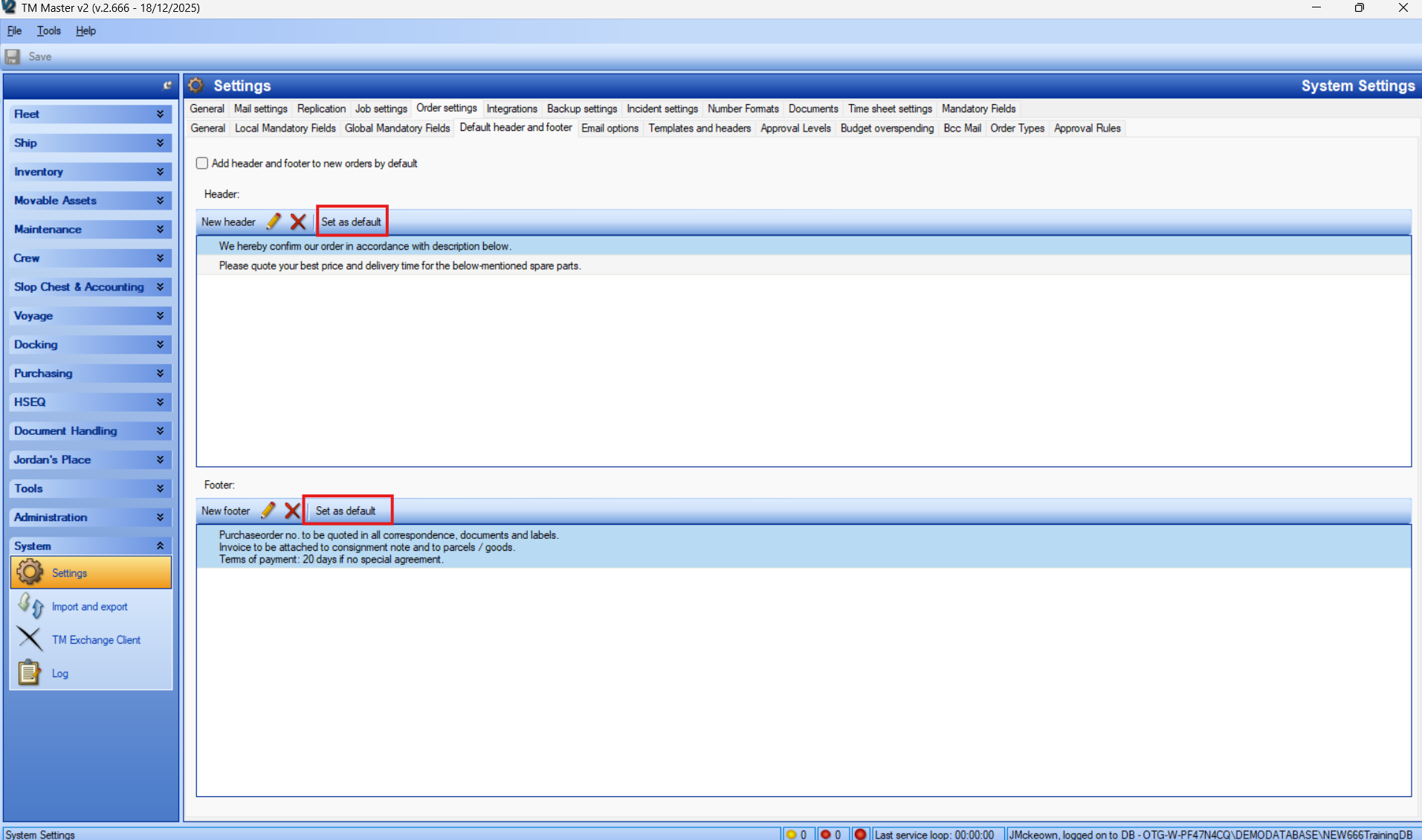Viewport: 1422px width, 840px height.
Task: Set selected header as default
Action: click(x=351, y=222)
